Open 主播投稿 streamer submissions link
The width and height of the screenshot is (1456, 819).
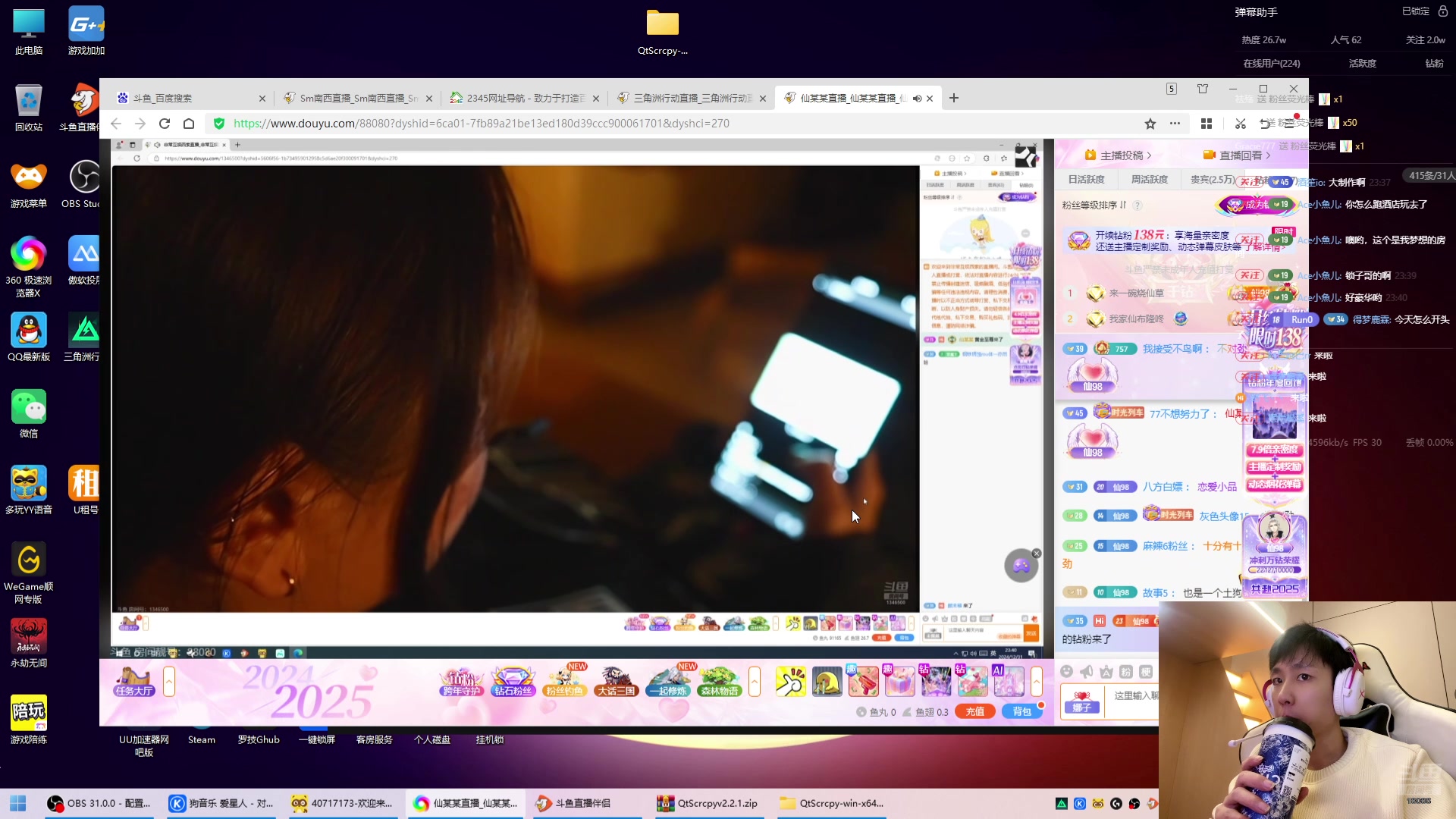click(1118, 155)
